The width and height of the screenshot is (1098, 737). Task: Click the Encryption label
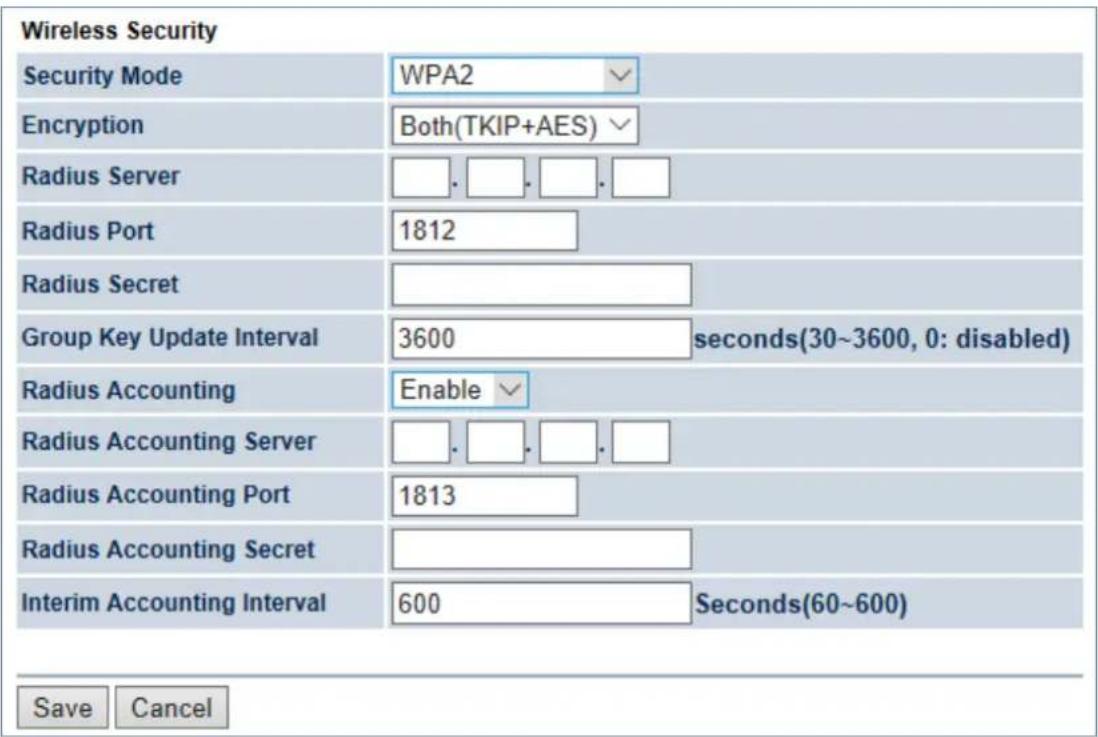(x=83, y=125)
